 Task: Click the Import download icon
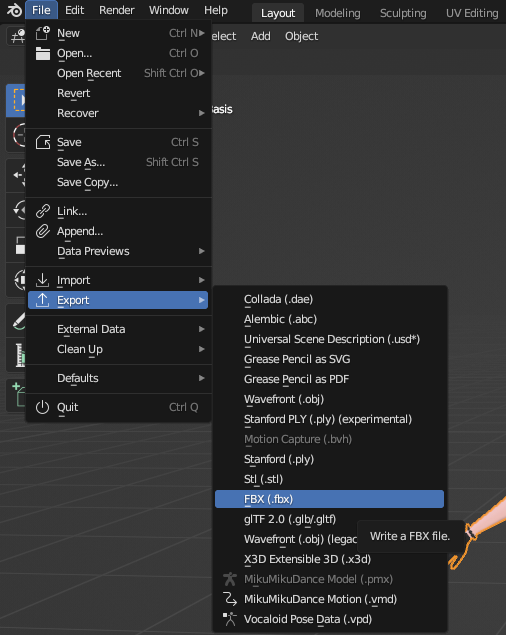[x=43, y=280]
